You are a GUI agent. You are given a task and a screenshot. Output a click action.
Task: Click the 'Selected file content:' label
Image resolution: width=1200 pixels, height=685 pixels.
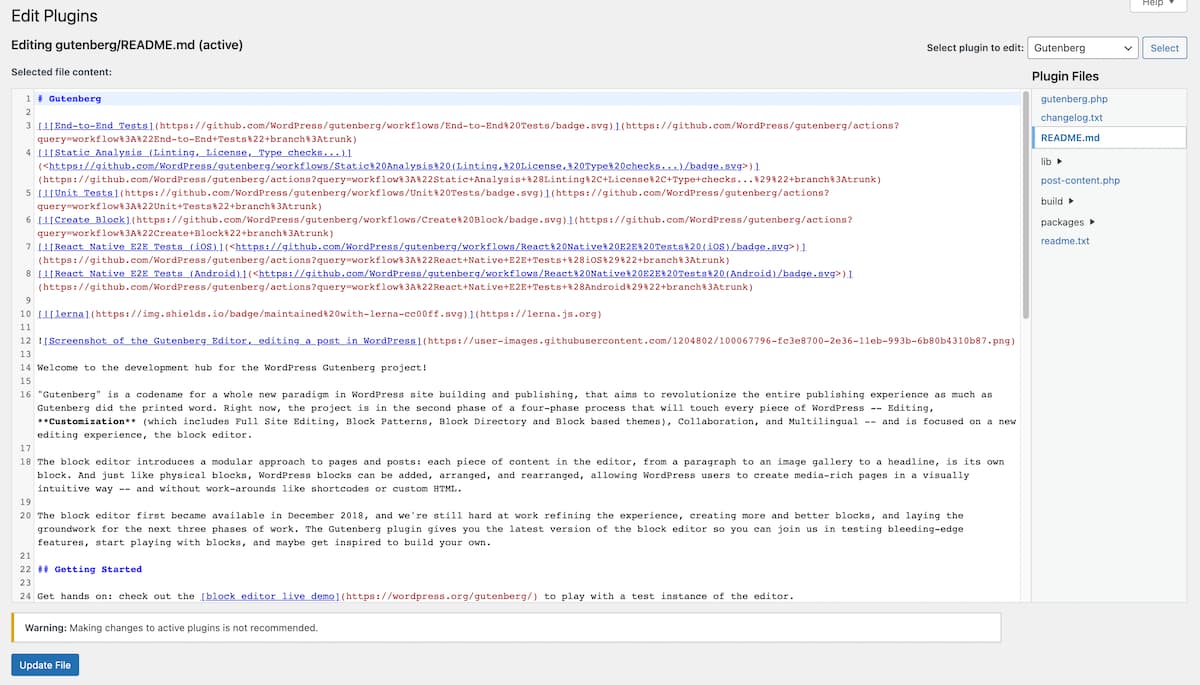(x=61, y=72)
